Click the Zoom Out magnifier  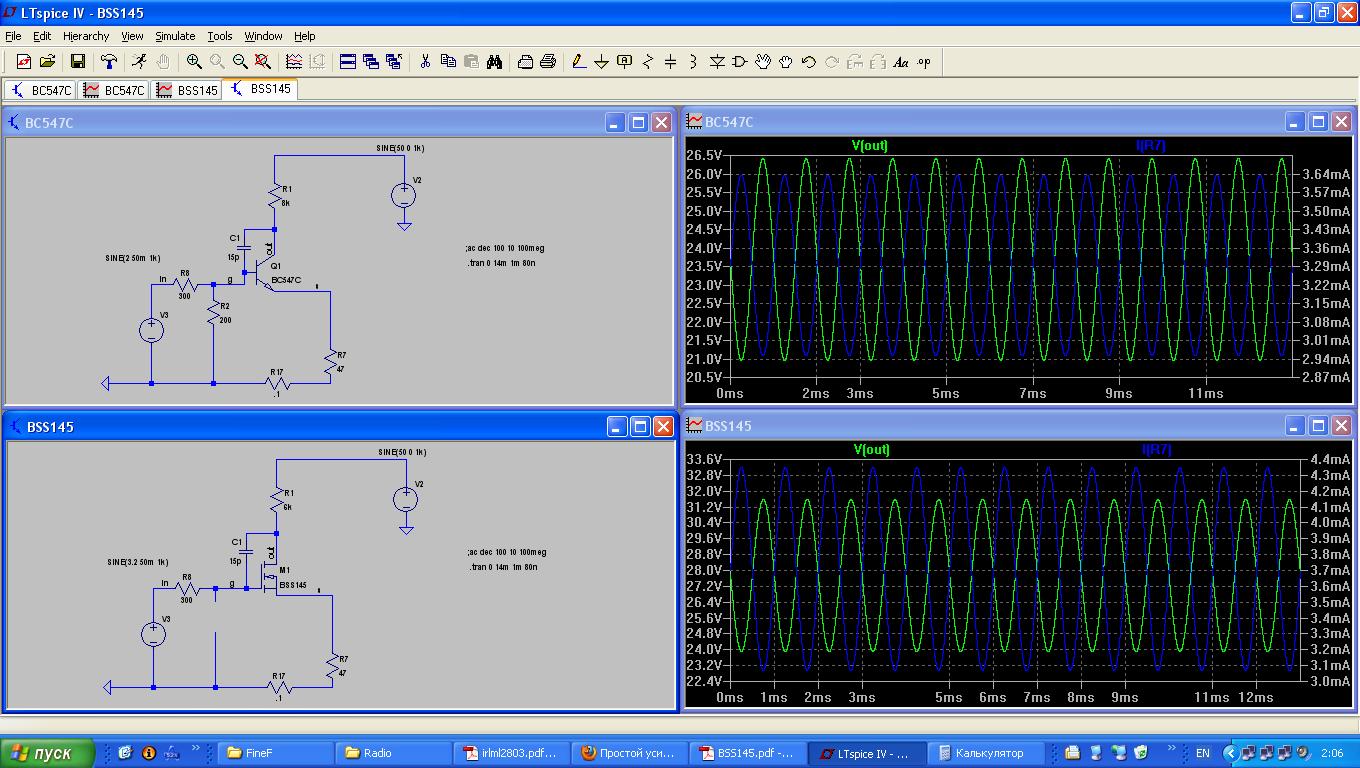(240, 62)
